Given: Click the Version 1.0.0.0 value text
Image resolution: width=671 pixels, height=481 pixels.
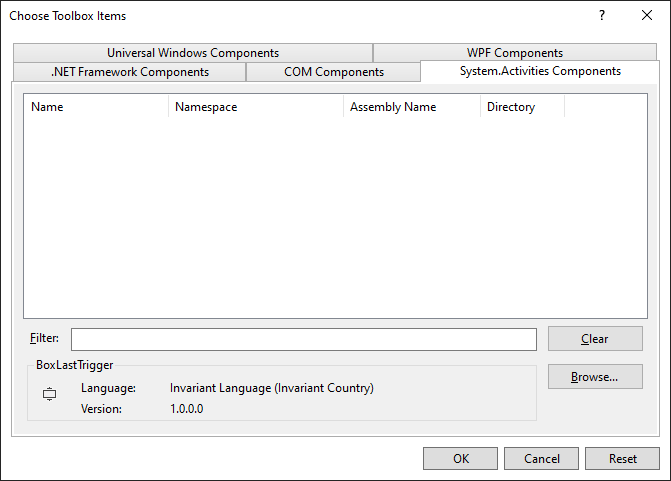Looking at the screenshot, I should click(187, 409).
